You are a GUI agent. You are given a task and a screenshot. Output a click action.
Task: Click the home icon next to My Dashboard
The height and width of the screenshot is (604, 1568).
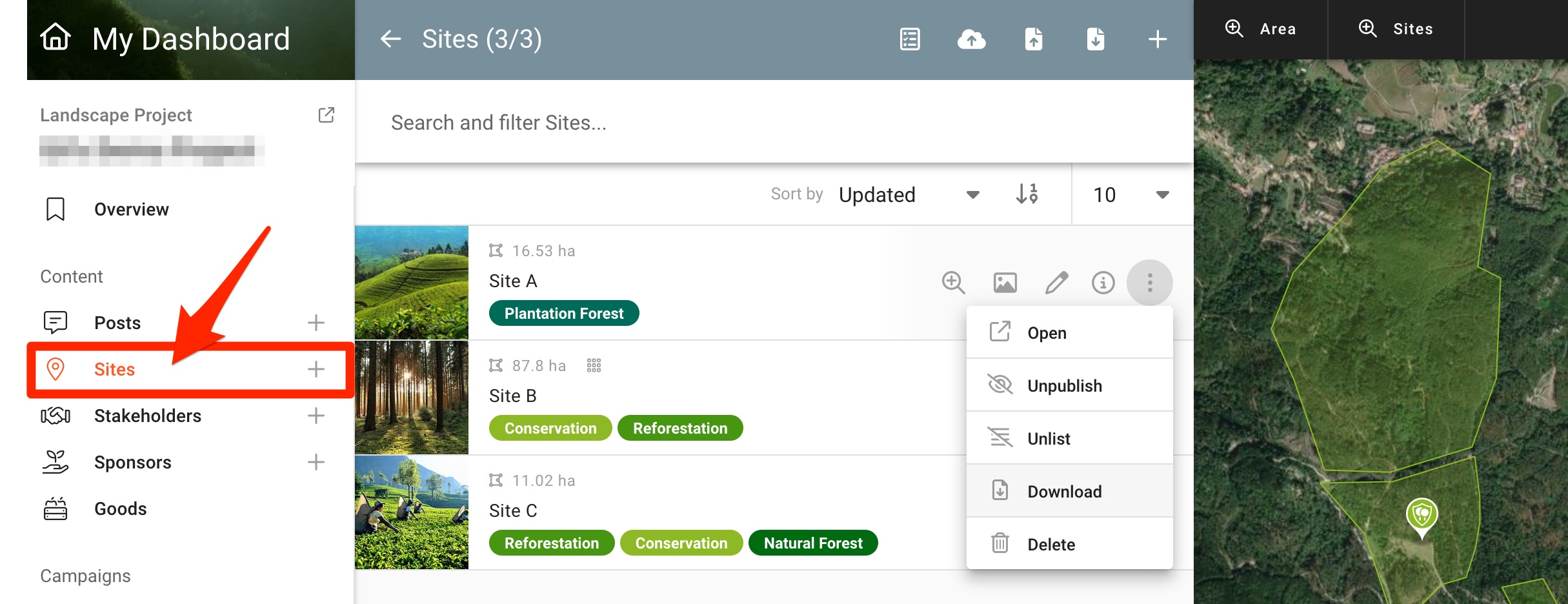click(x=55, y=37)
